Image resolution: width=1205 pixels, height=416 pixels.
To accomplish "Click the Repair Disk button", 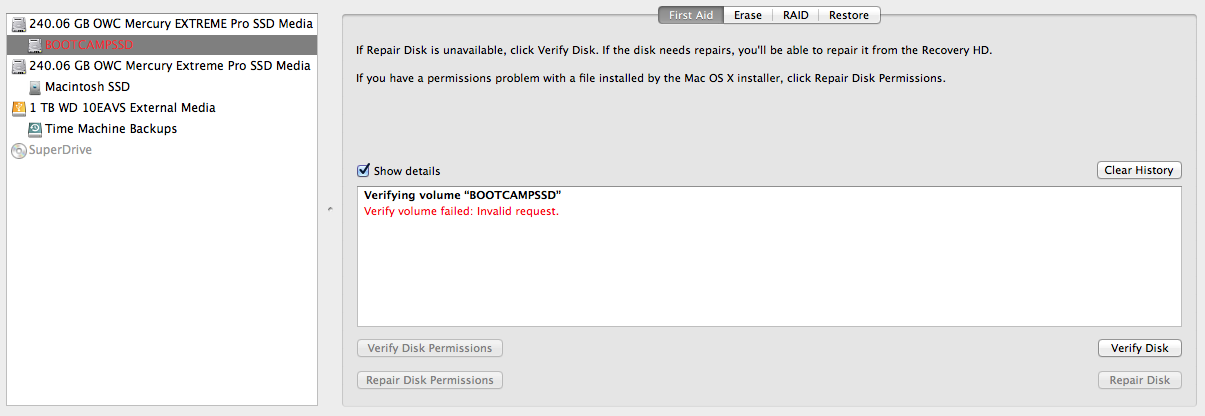I will 1139,380.
